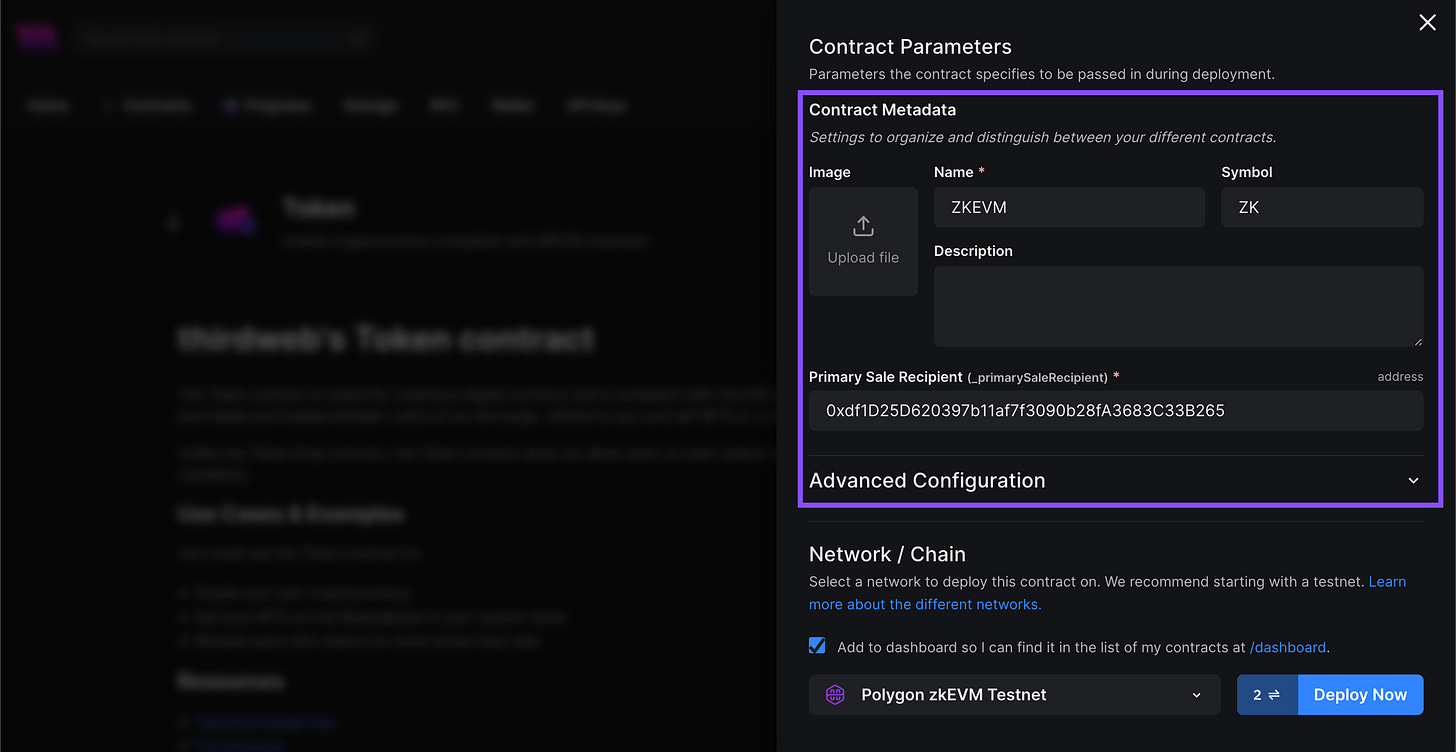Click the Name field containing ZKEVM
1456x752 pixels.
[1069, 207]
